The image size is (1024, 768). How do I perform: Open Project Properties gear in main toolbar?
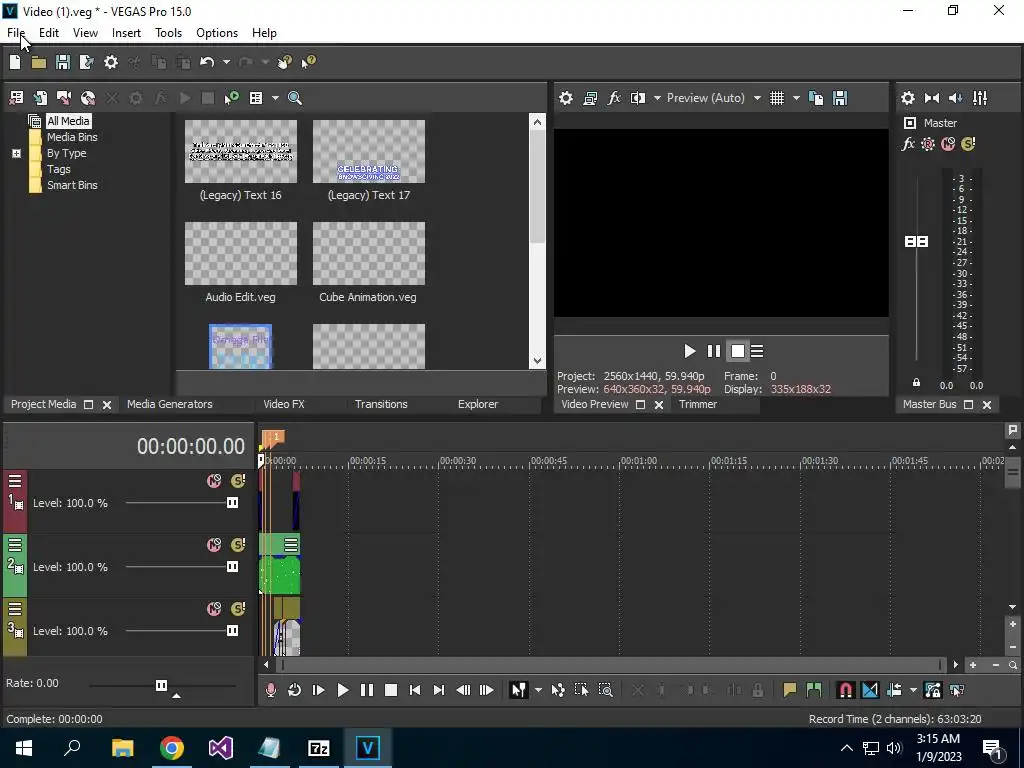pos(111,62)
